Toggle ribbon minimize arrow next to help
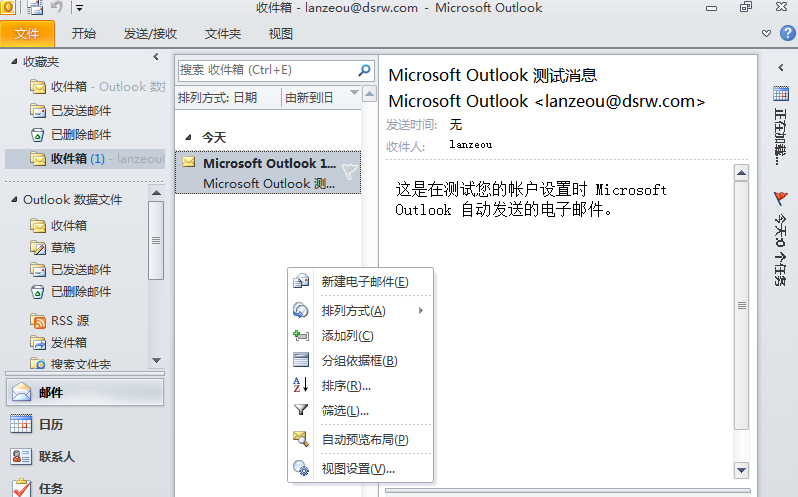This screenshot has height=497, width=798. tap(766, 34)
